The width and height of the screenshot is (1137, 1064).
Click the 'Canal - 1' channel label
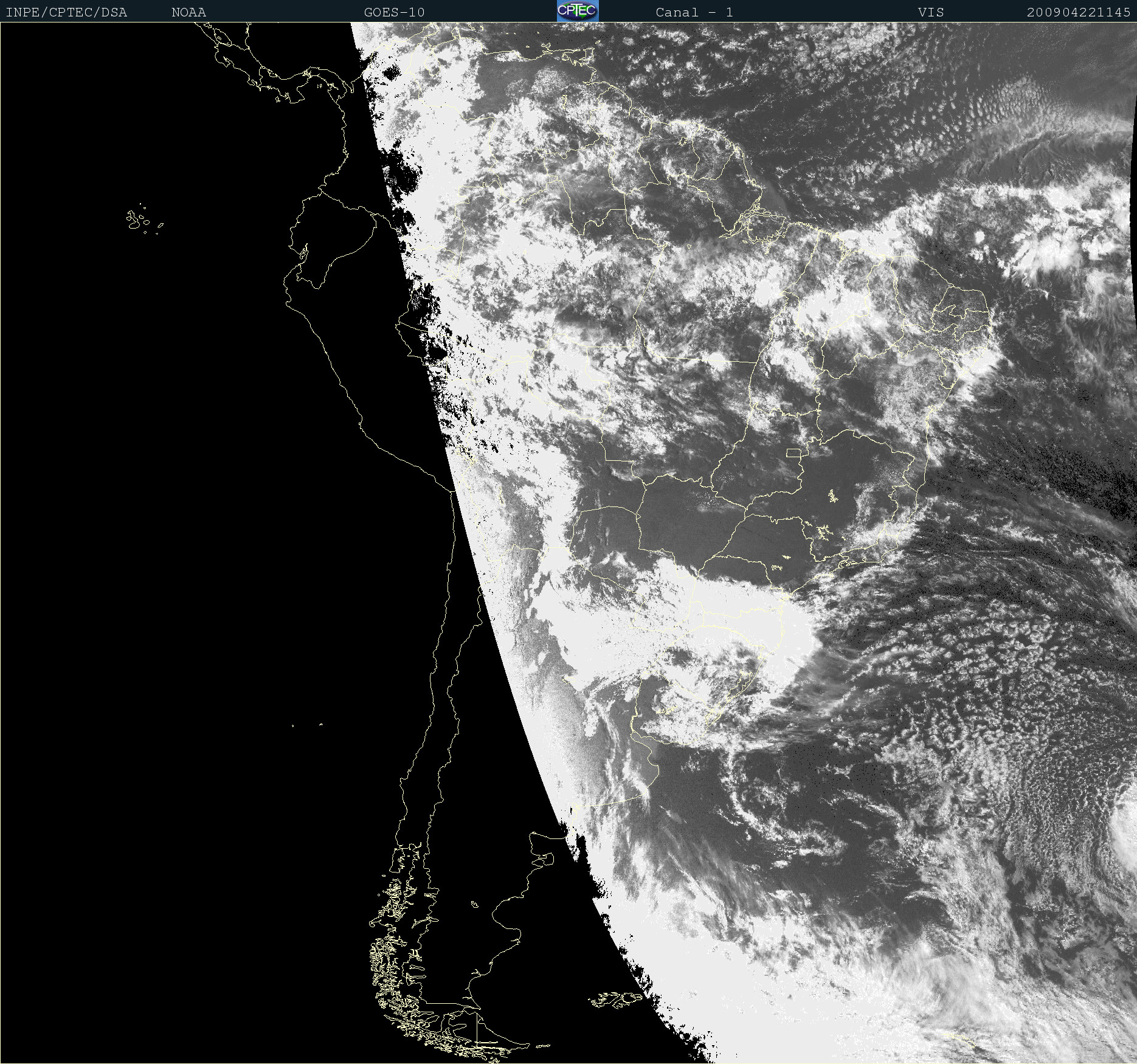click(694, 12)
